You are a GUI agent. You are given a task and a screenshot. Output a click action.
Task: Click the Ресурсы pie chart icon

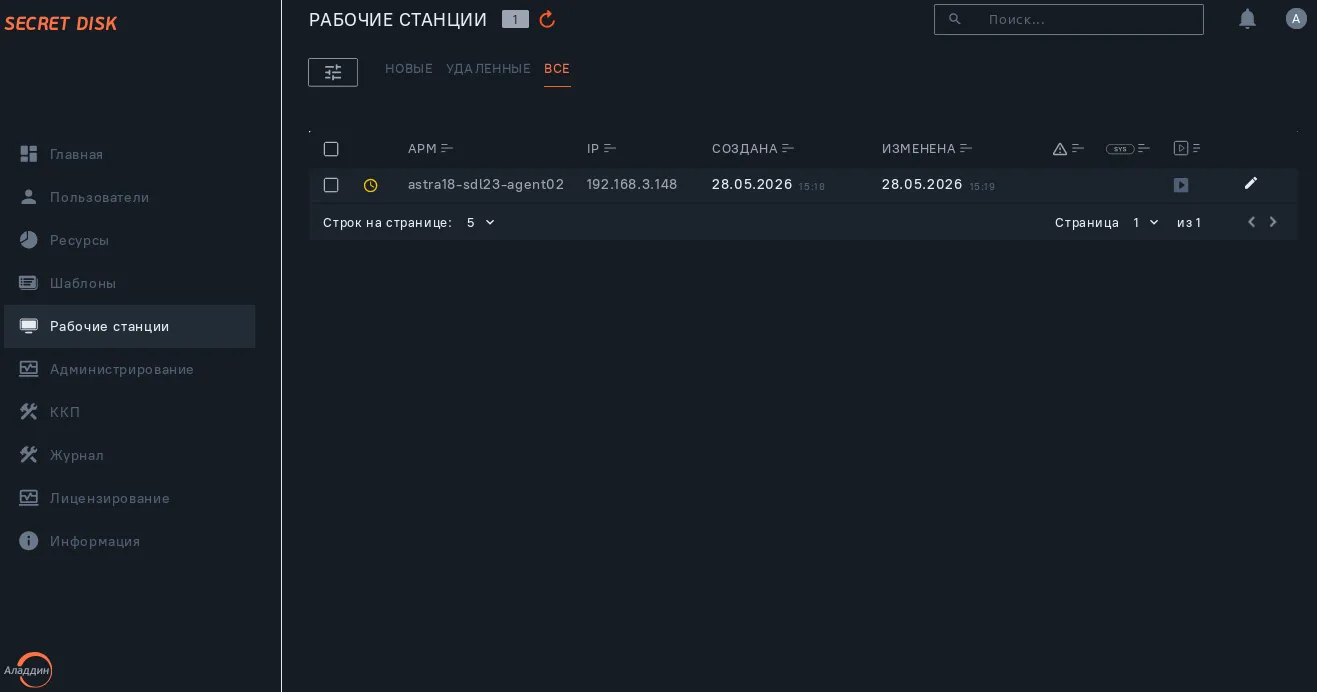point(29,240)
